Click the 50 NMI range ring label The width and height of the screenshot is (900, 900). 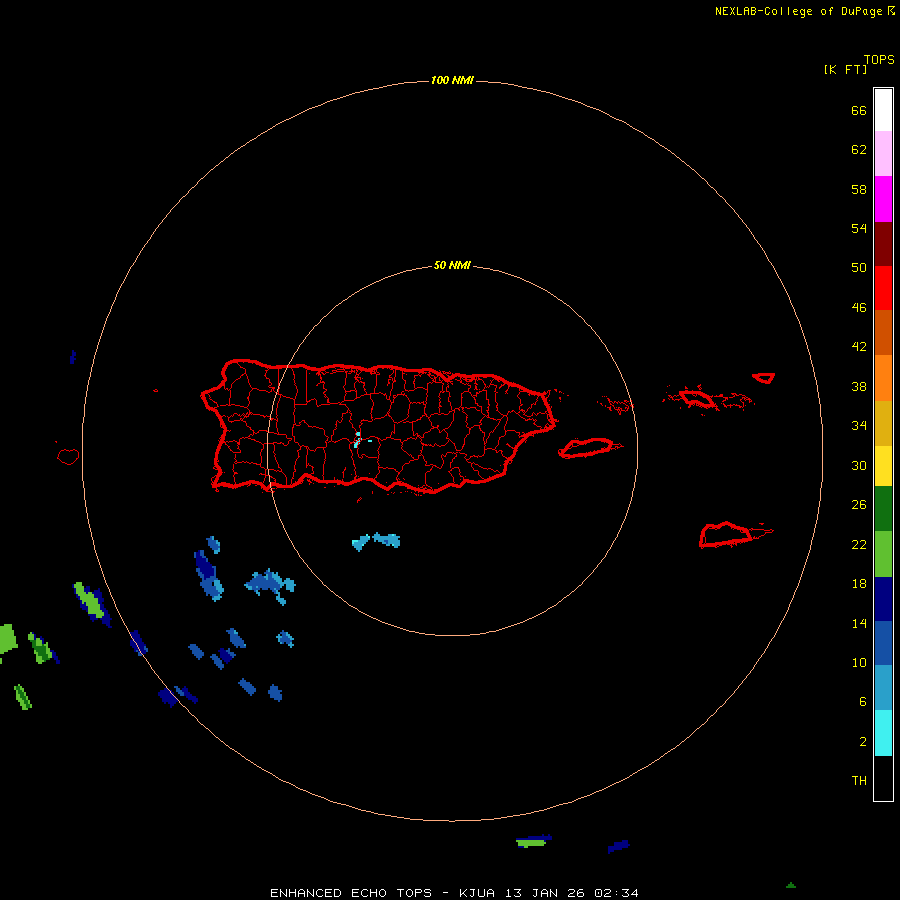pos(452,265)
